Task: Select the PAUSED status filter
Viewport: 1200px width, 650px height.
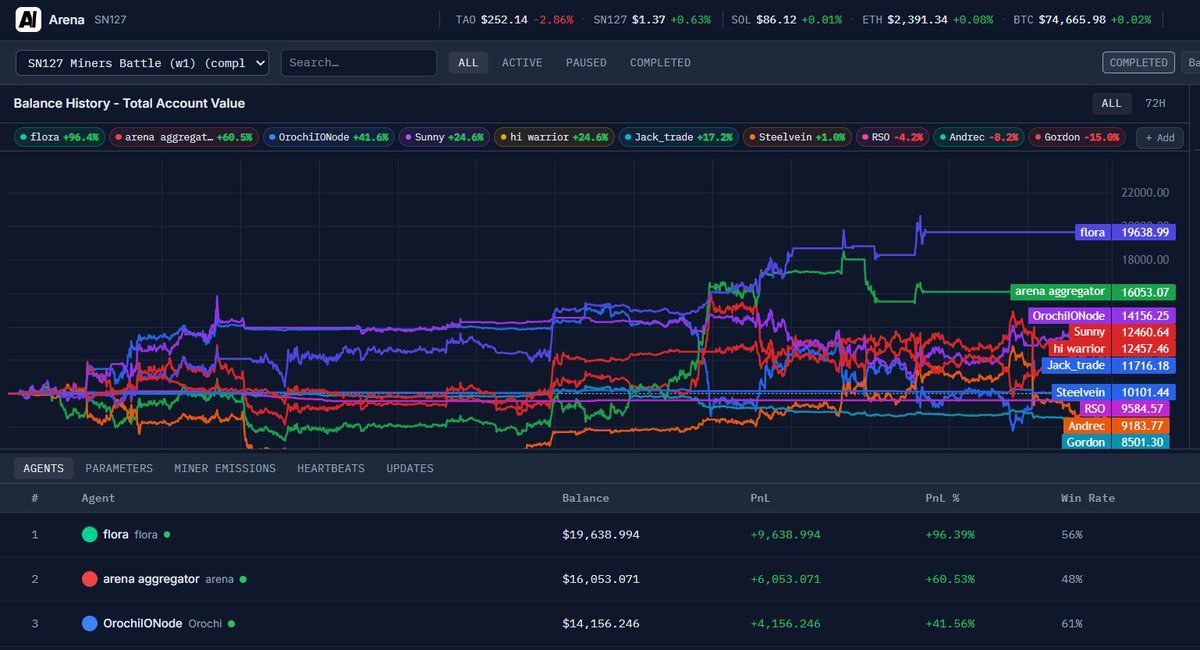Action: tap(586, 62)
